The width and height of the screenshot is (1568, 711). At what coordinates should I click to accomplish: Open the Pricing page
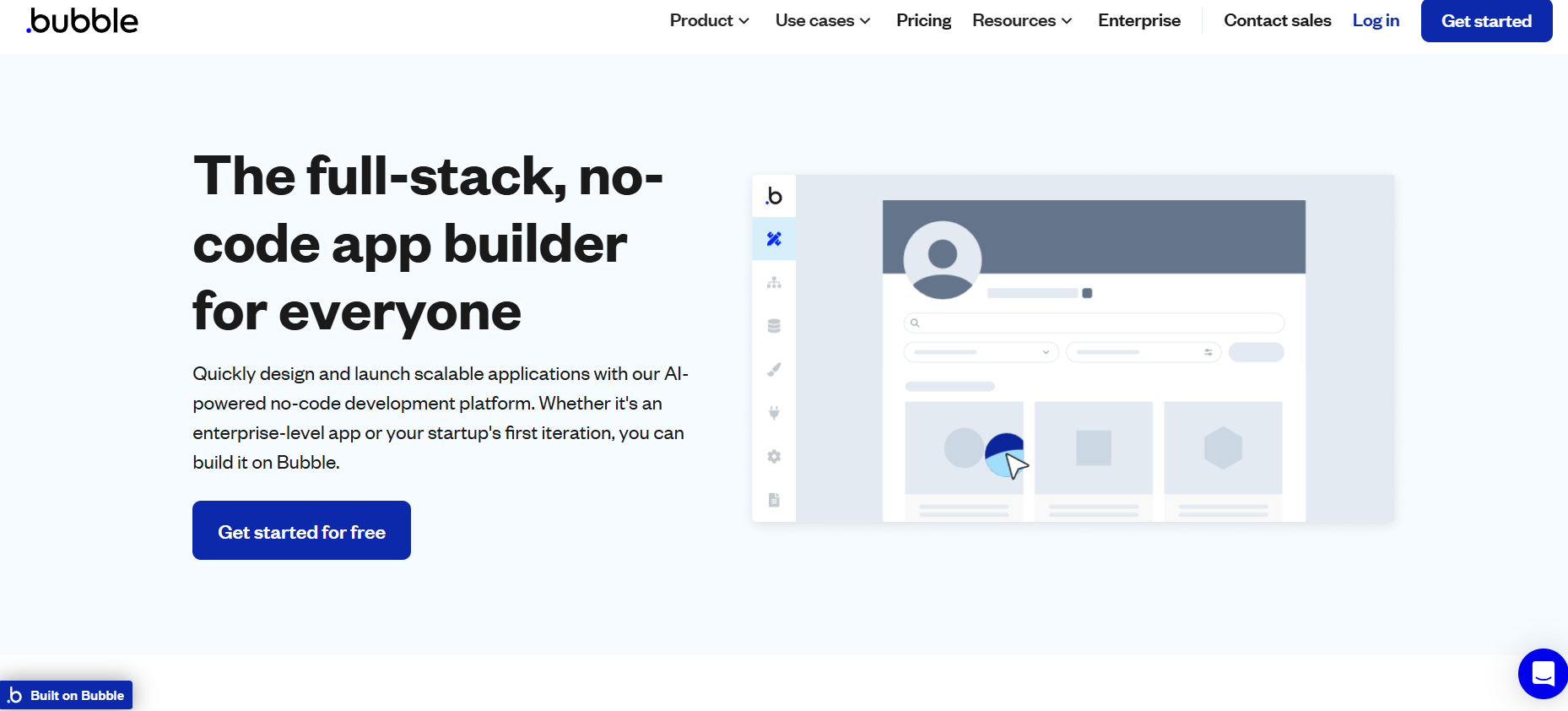[923, 20]
